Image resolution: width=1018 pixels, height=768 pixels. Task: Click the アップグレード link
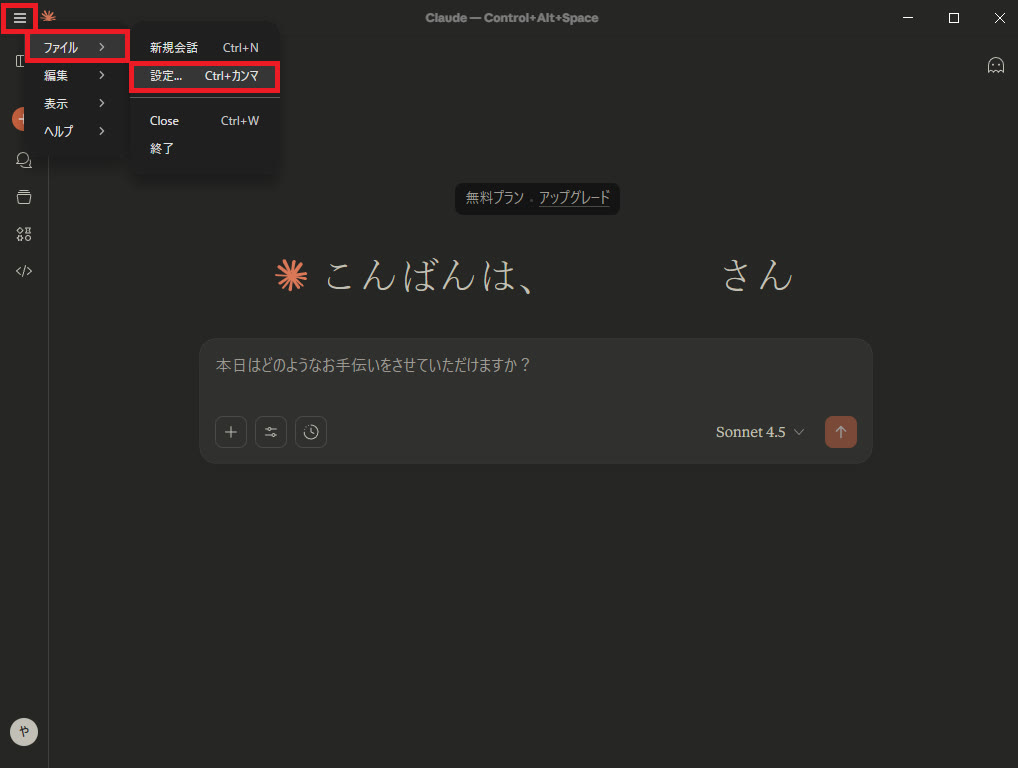coord(574,198)
